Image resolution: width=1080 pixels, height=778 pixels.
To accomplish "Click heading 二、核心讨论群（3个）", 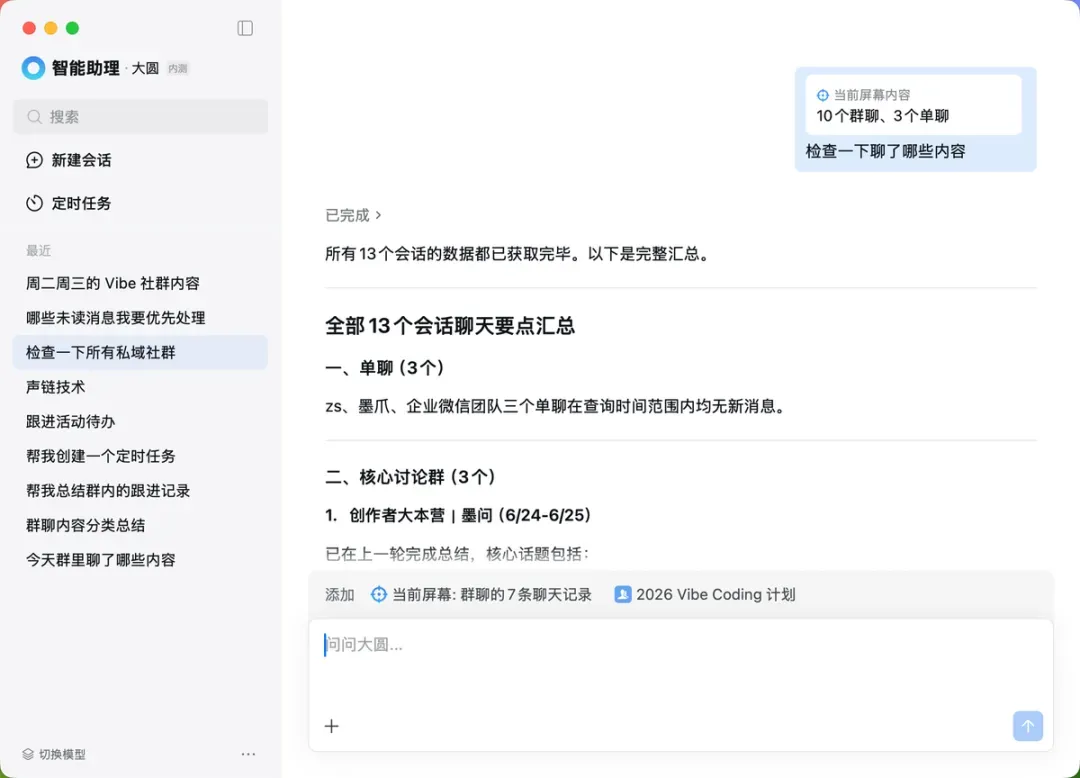I will click(411, 476).
